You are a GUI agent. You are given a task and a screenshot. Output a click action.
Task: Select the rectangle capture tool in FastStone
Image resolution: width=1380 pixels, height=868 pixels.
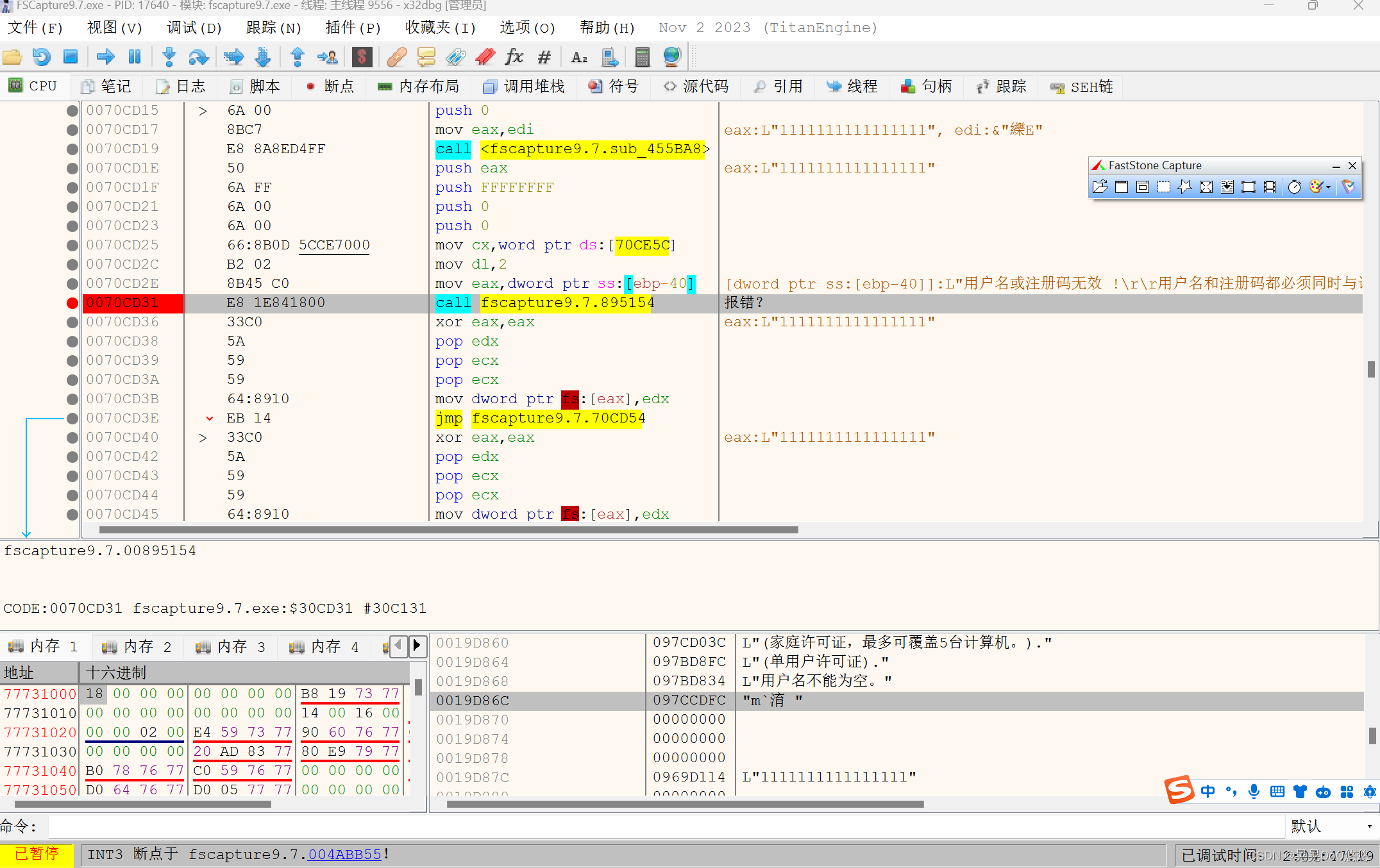click(x=1163, y=187)
